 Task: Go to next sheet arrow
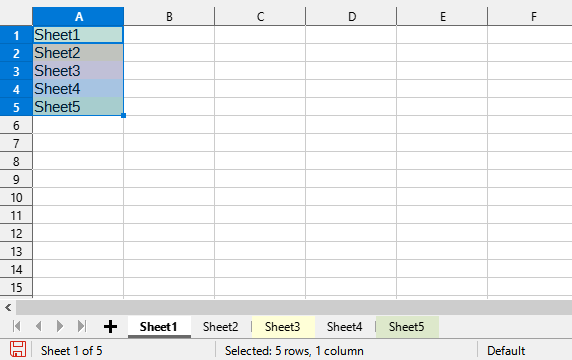coord(60,326)
